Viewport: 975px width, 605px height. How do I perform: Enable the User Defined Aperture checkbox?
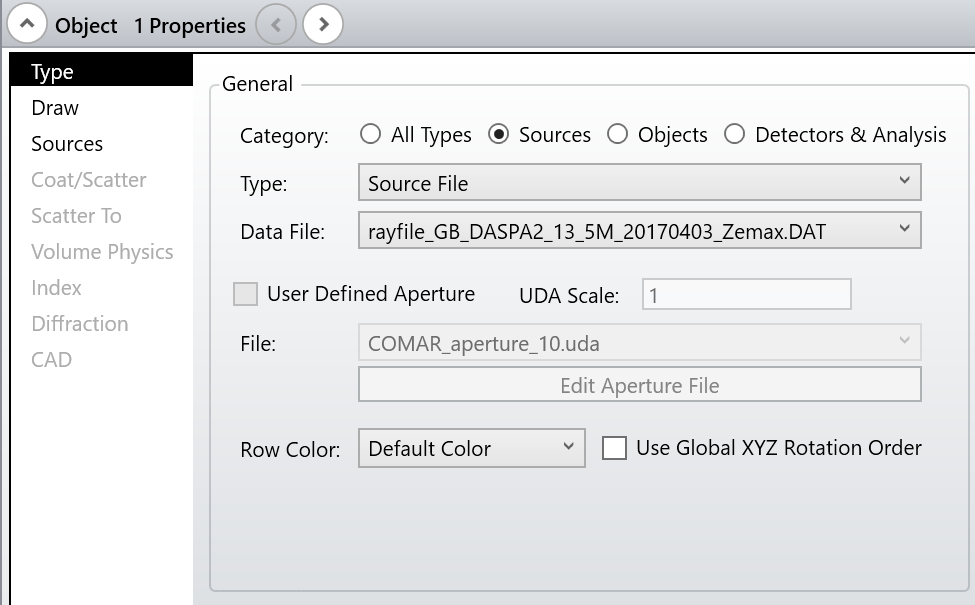[x=245, y=294]
